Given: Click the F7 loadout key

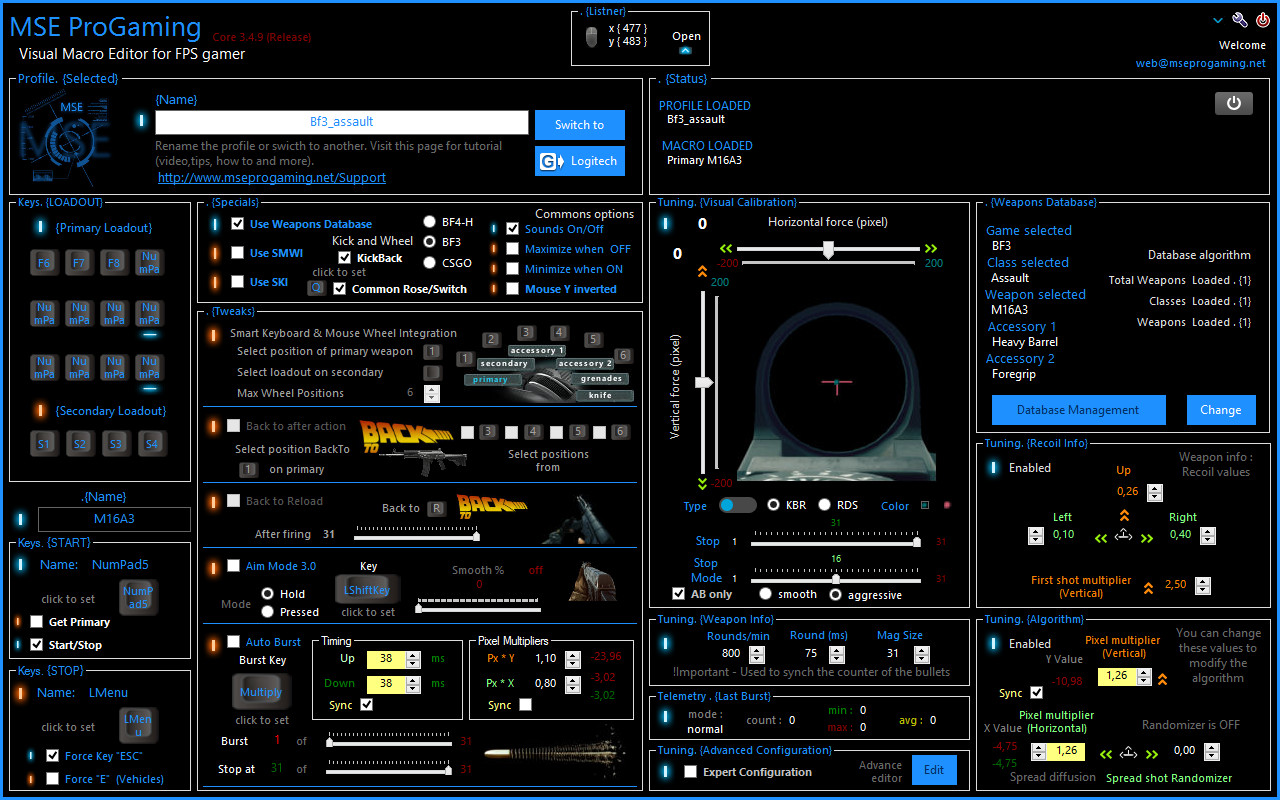Looking at the screenshot, I should click(79, 263).
